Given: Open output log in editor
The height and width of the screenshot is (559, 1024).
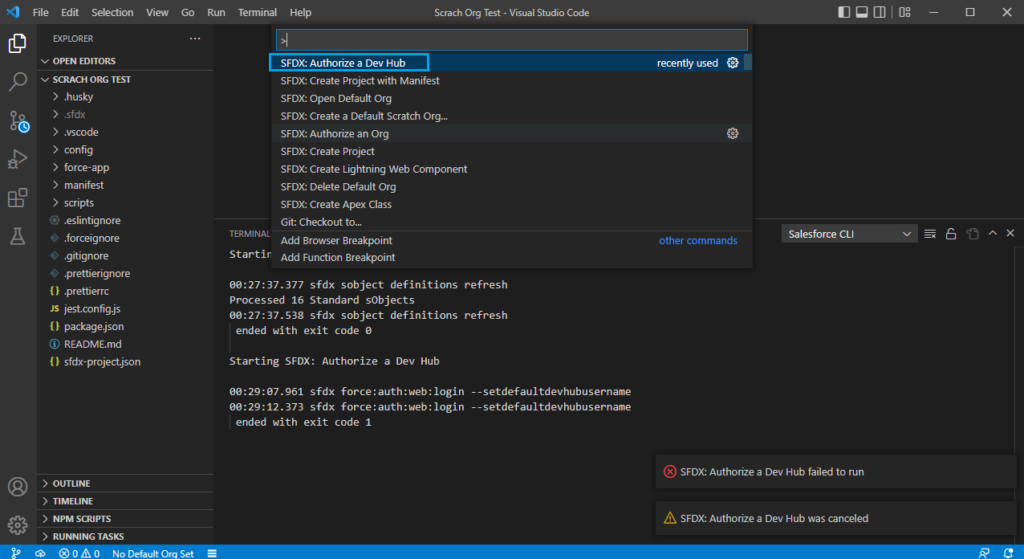Looking at the screenshot, I should (x=972, y=234).
